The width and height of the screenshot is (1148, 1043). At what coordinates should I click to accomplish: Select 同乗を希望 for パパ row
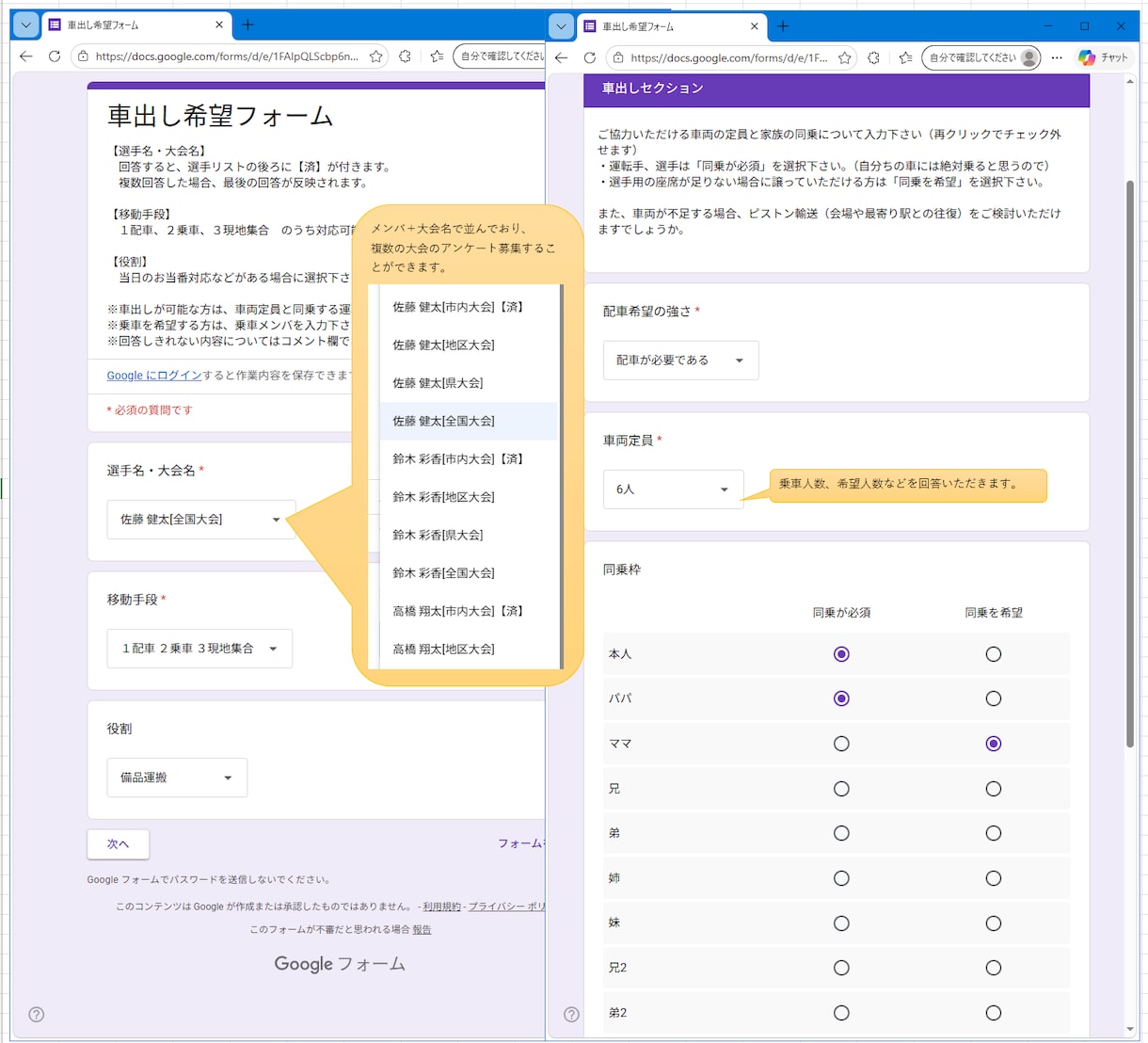coord(994,698)
